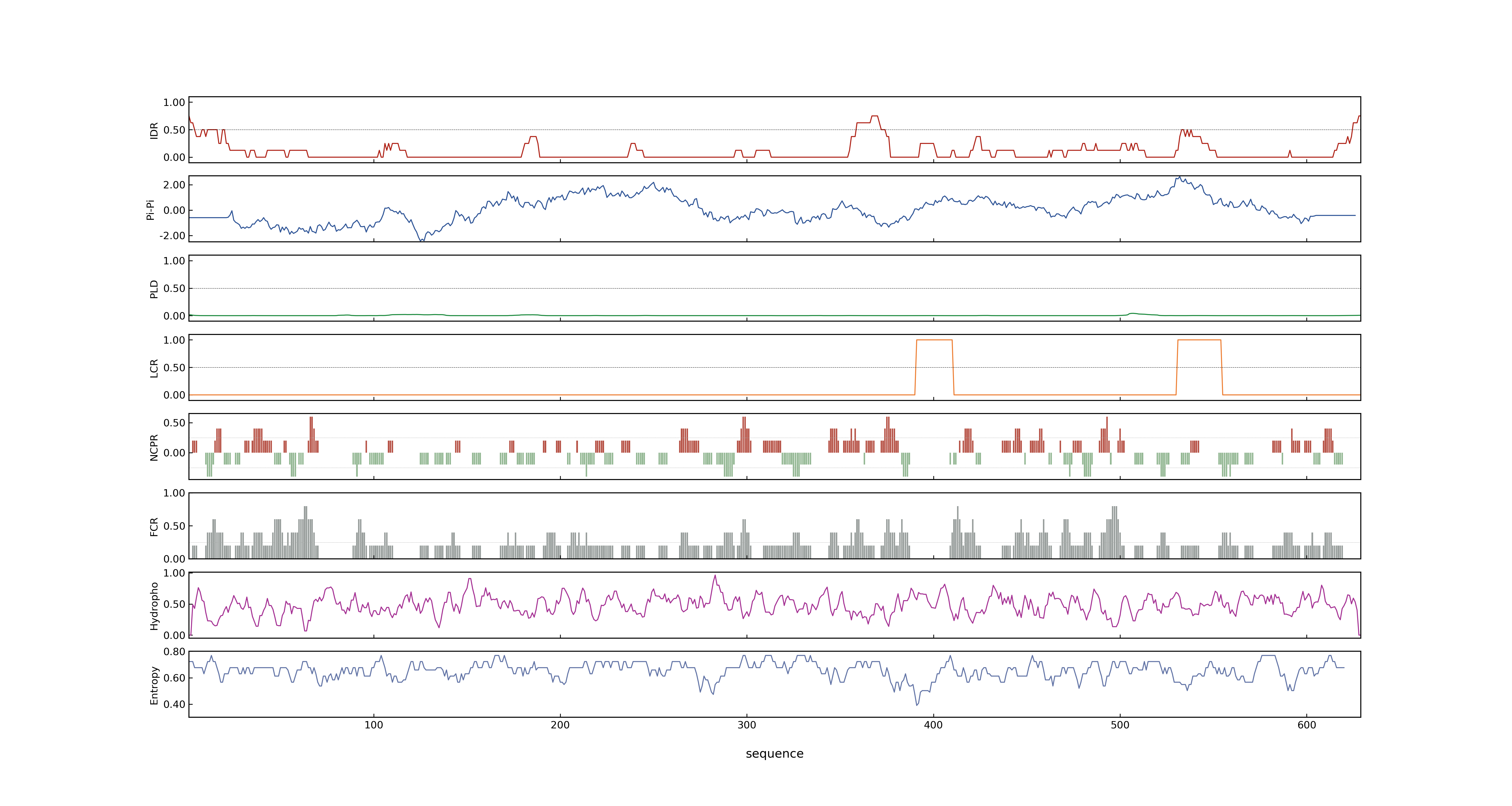This screenshot has width=1512, height=806.
Task: Click the LCR y-axis label
Action: (x=154, y=368)
